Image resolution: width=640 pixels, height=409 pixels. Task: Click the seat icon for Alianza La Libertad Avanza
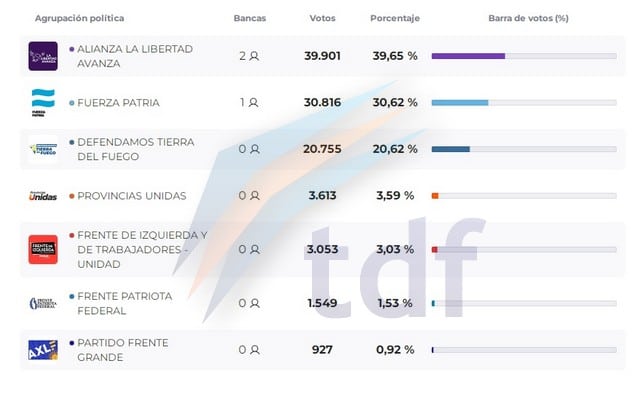(254, 56)
